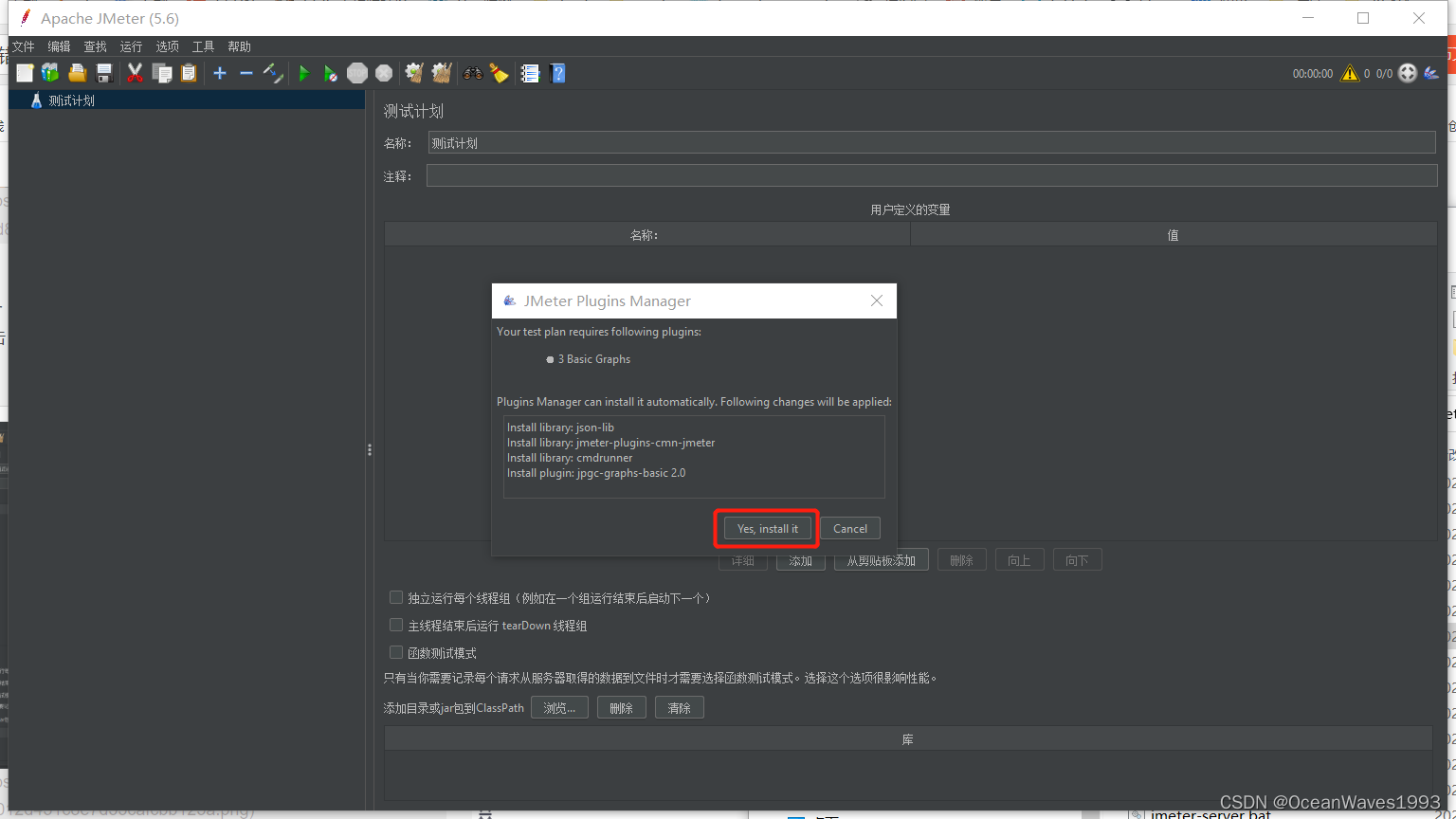Open Help via blue question book
Screen dimensions: 1456x819
pos(557,73)
